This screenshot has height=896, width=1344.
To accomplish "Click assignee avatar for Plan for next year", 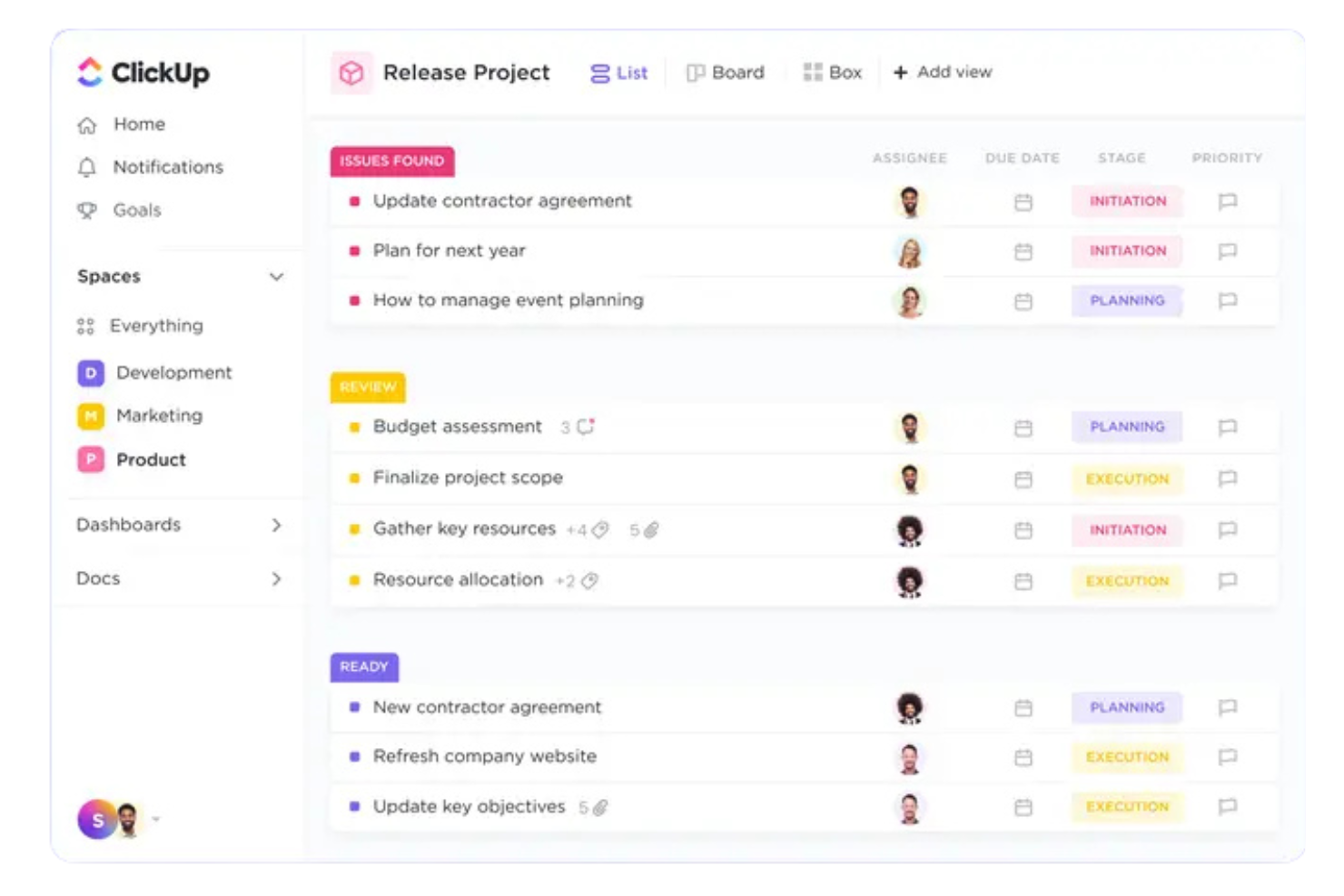I will click(x=910, y=251).
